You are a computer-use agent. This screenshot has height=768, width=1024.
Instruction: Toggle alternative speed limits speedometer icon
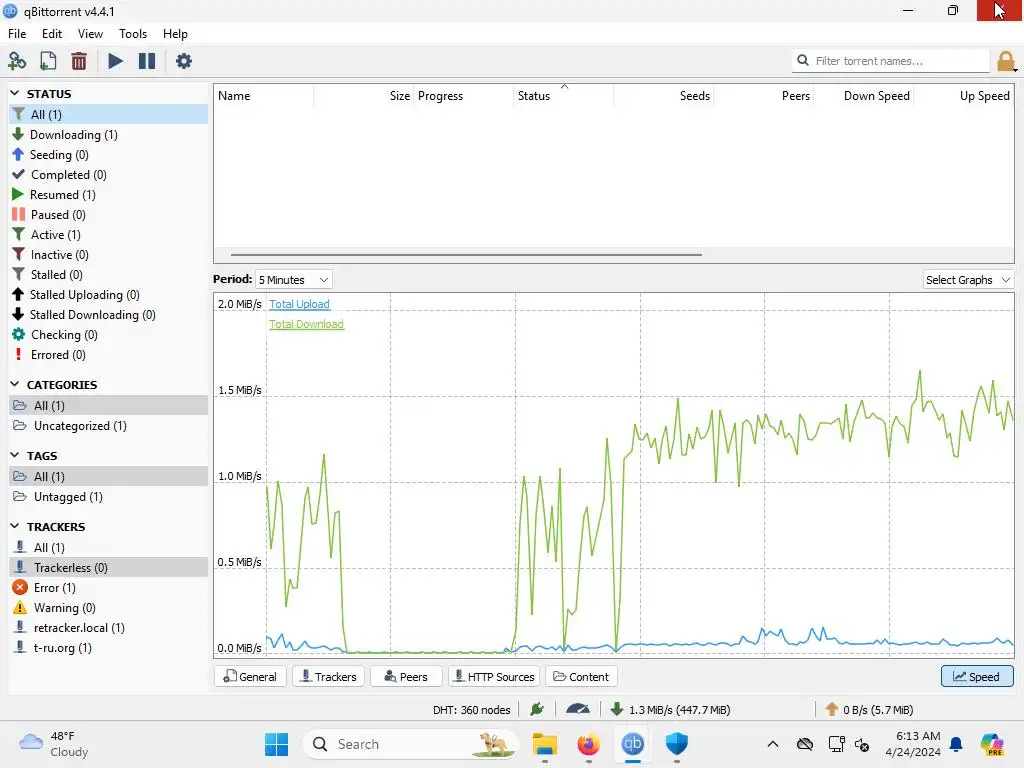578,709
